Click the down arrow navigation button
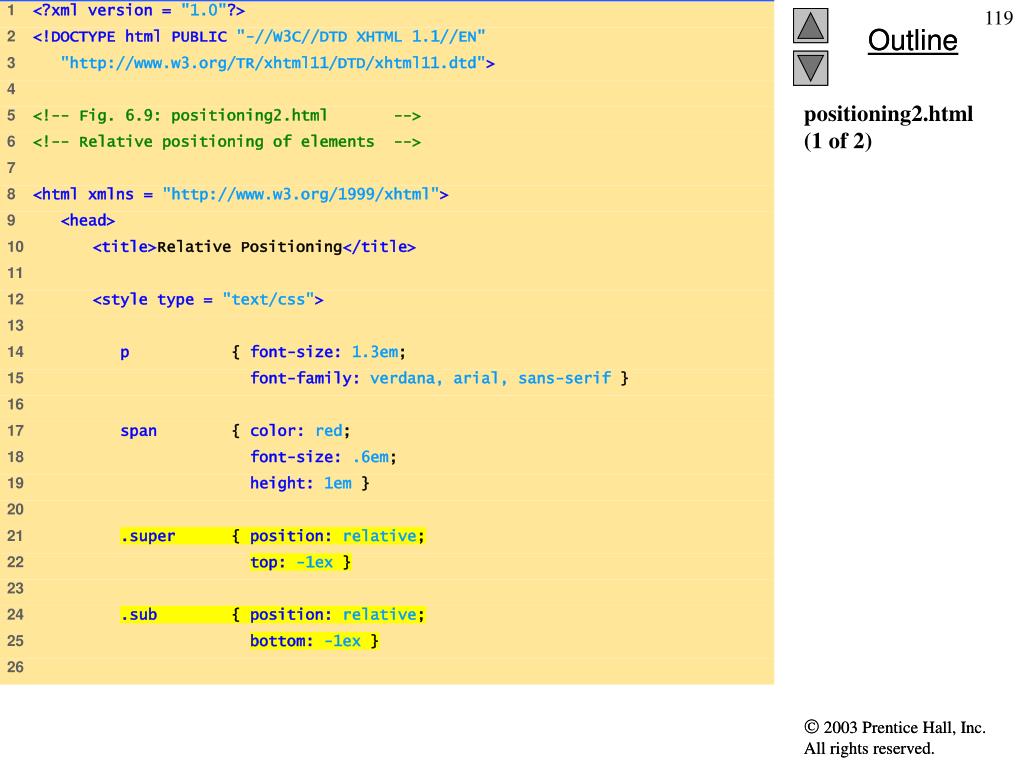The width and height of the screenshot is (1024, 768). click(x=810, y=68)
